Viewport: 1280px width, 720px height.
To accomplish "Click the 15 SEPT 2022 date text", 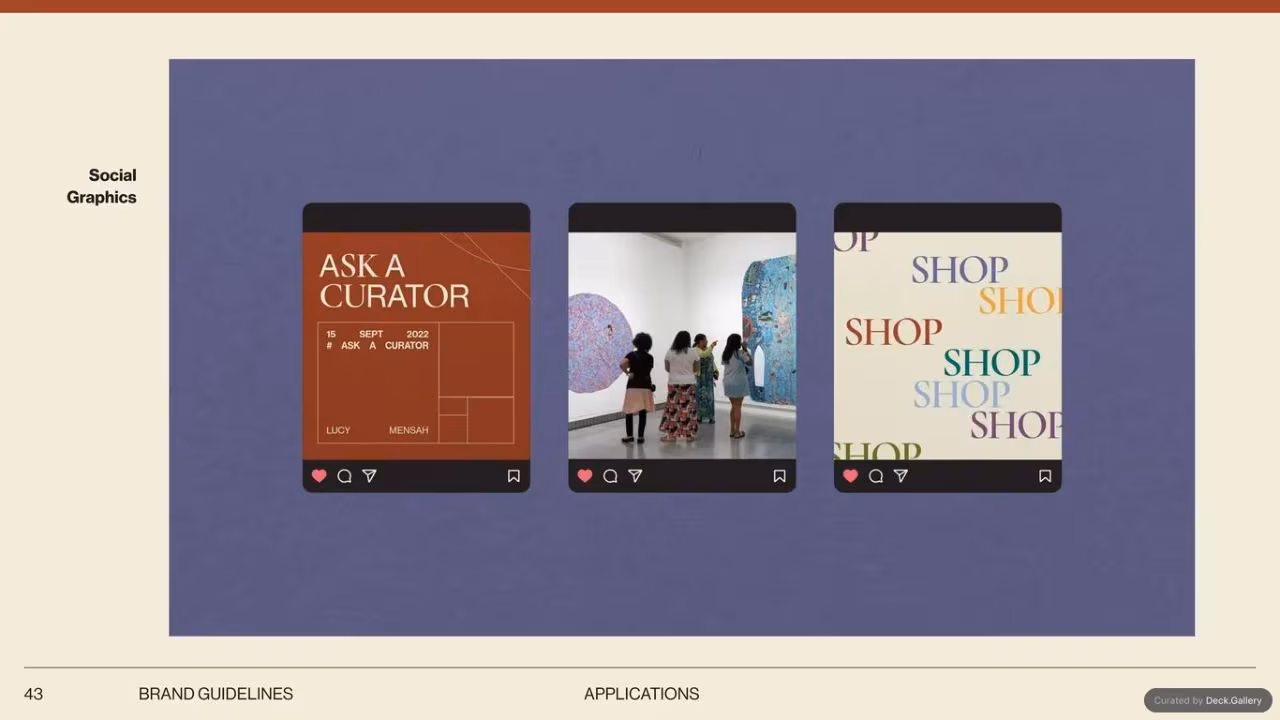I will click(377, 334).
